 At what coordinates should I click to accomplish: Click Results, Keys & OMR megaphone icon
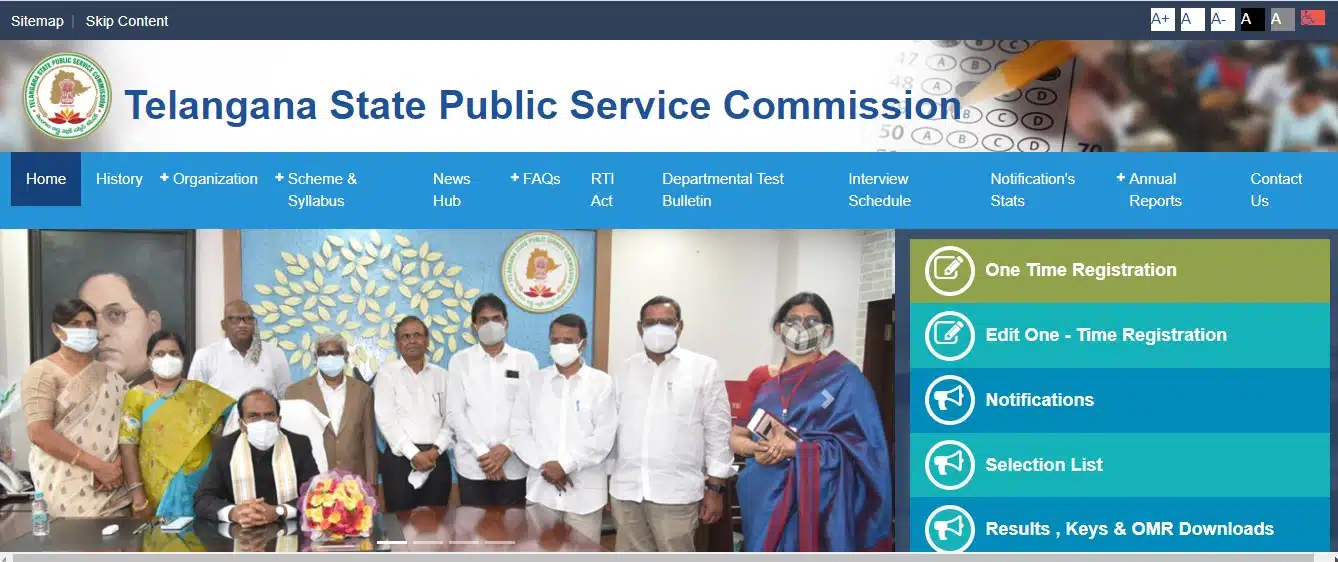pyautogui.click(x=949, y=529)
